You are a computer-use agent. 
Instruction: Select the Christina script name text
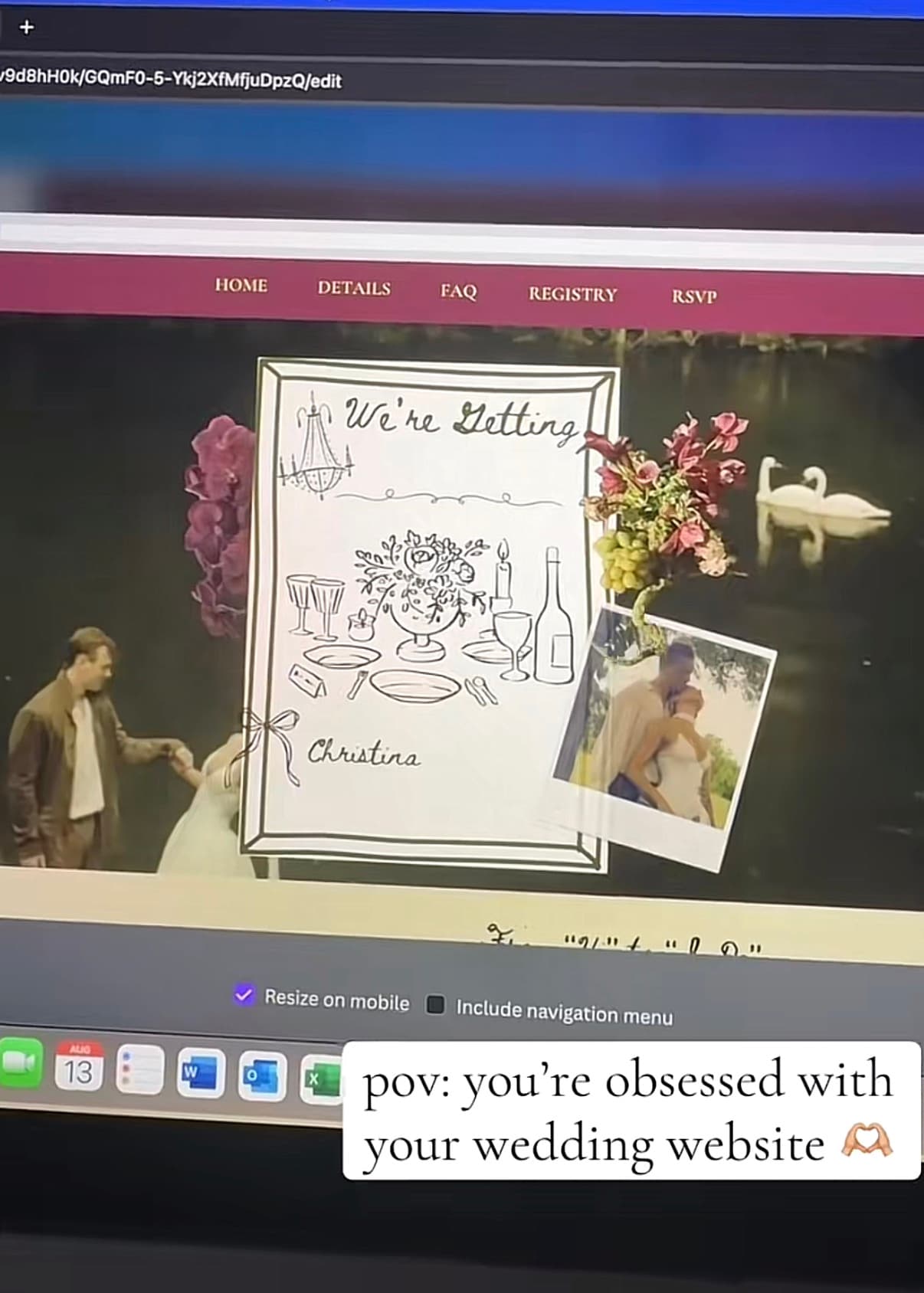pyautogui.click(x=364, y=754)
